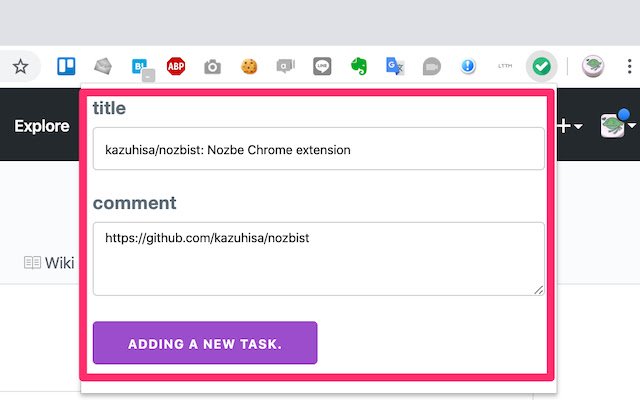This screenshot has height=400, width=640.
Task: Switch to the Wiki tab
Action: point(49,263)
